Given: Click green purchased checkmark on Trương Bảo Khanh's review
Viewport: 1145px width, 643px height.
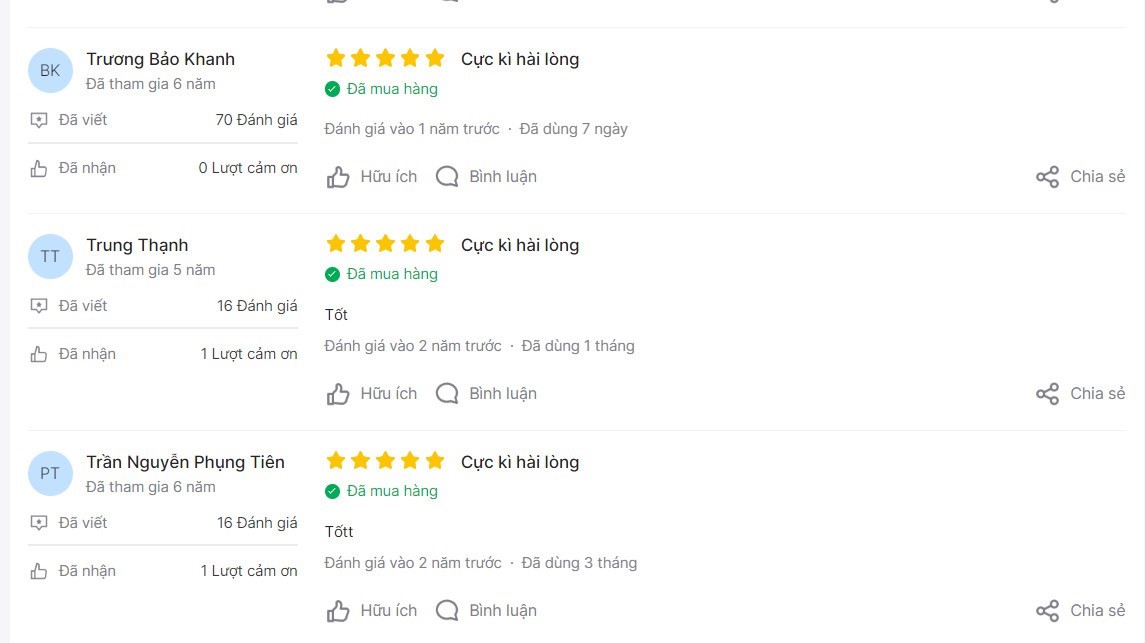Looking at the screenshot, I should tap(332, 89).
